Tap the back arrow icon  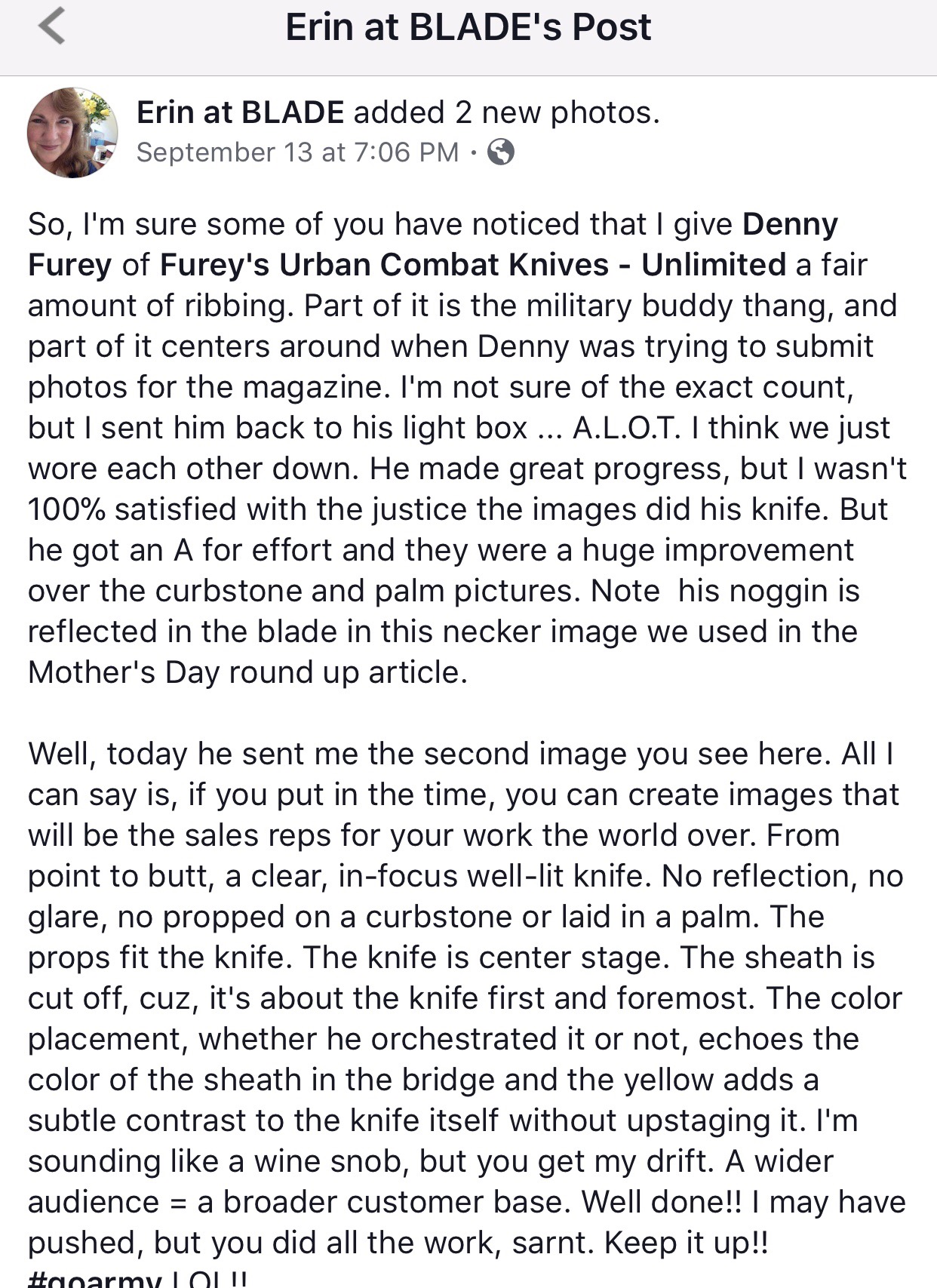click(x=51, y=27)
